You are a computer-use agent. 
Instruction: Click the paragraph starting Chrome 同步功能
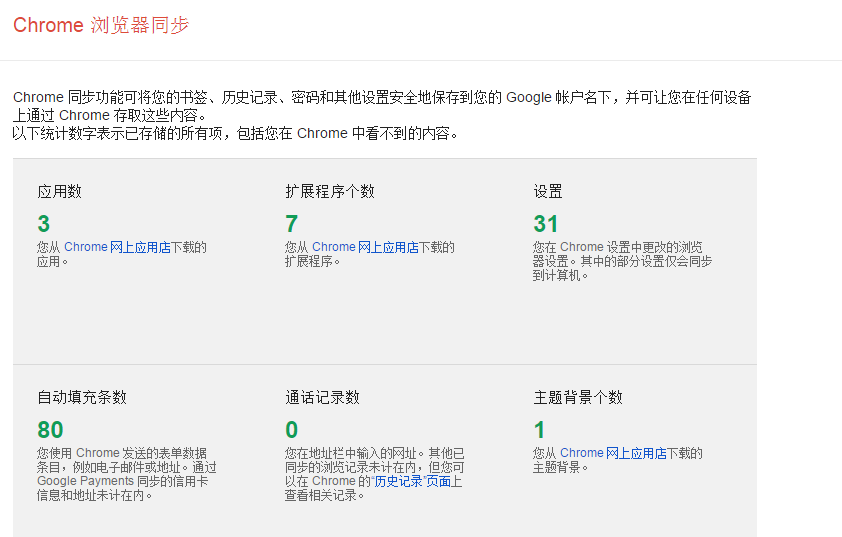tap(382, 106)
